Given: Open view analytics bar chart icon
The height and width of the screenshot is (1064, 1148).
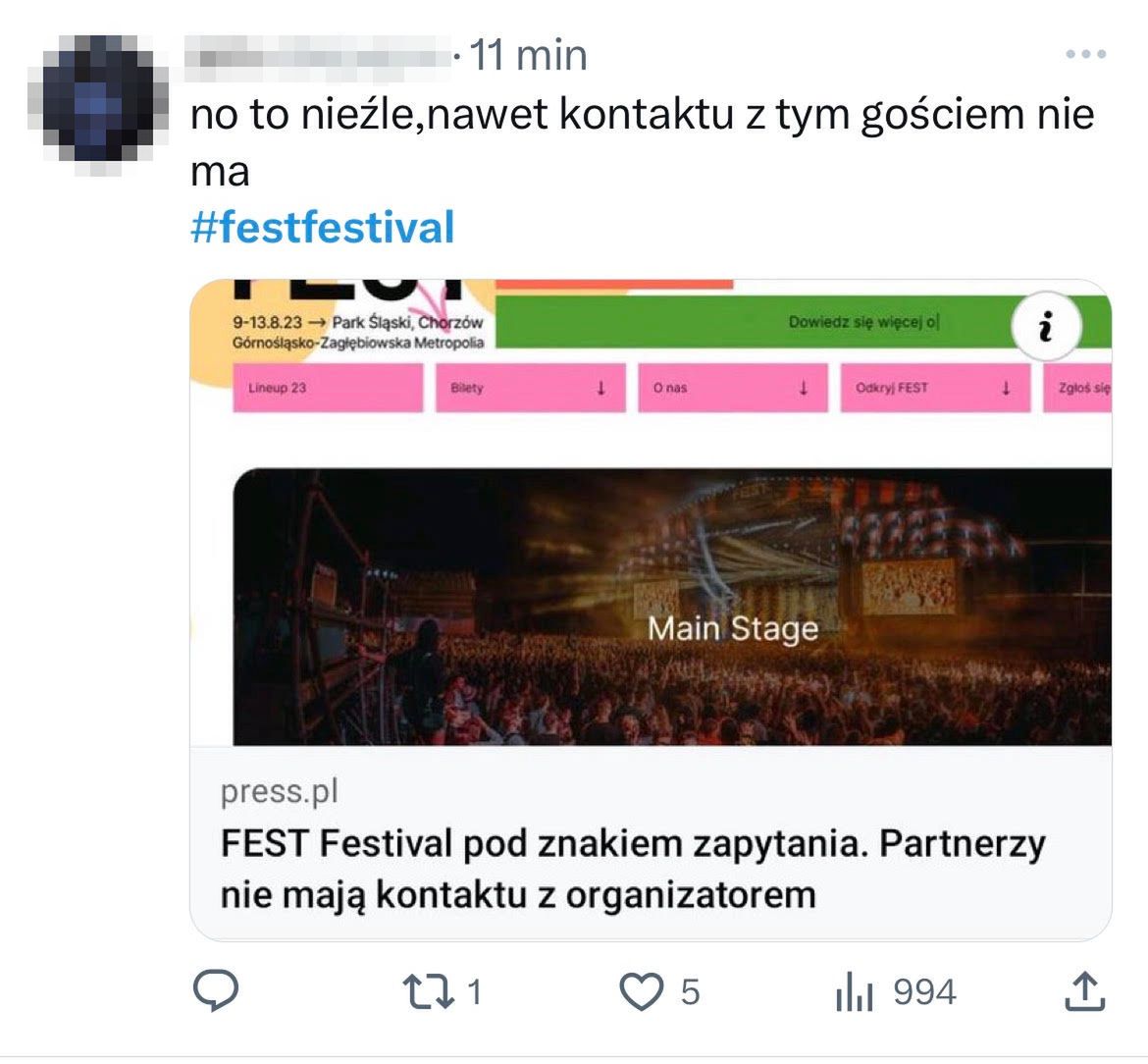Looking at the screenshot, I should pos(854,992).
